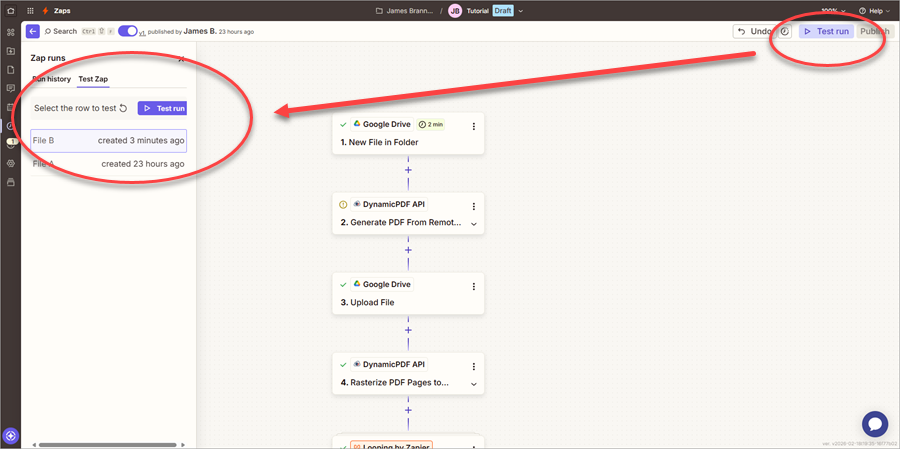This screenshot has width=900, height=449.
Task: Expand the Rasterize PDF Pages step chevron
Action: tap(474, 383)
